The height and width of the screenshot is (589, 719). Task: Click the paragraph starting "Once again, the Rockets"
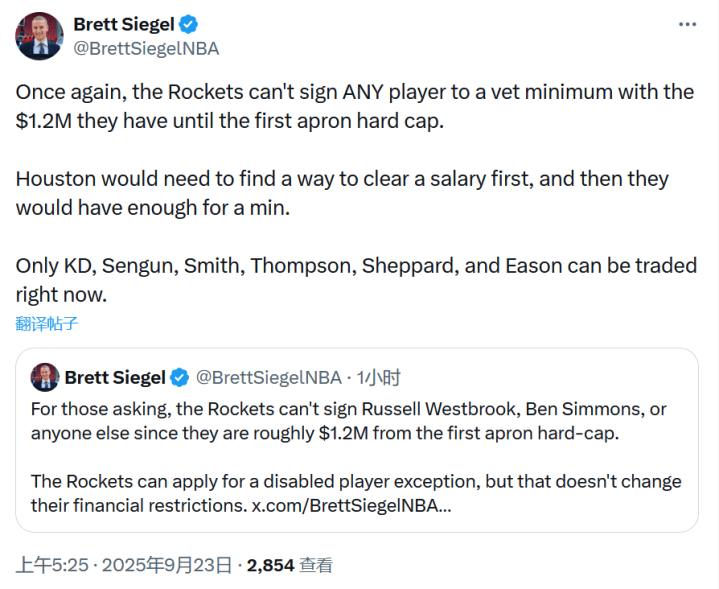[x=354, y=106]
